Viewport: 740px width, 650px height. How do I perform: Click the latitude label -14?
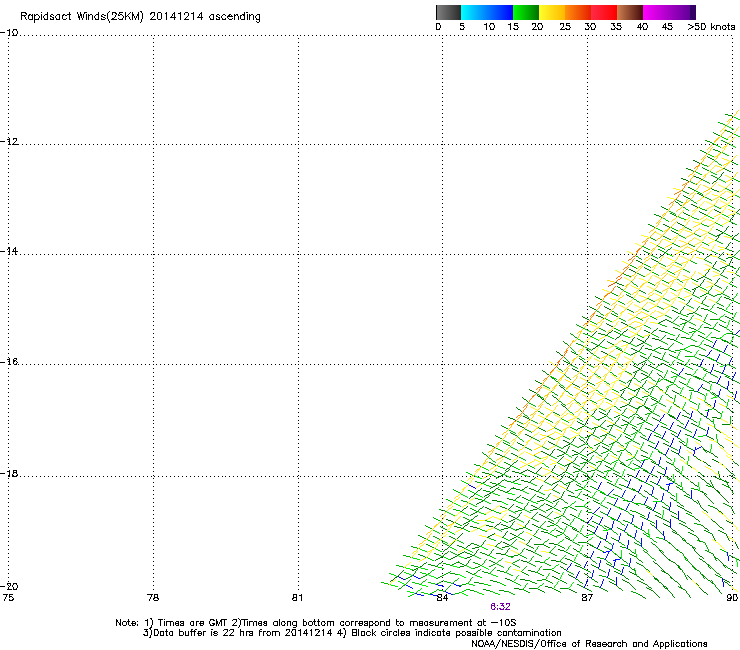click(x=9, y=251)
